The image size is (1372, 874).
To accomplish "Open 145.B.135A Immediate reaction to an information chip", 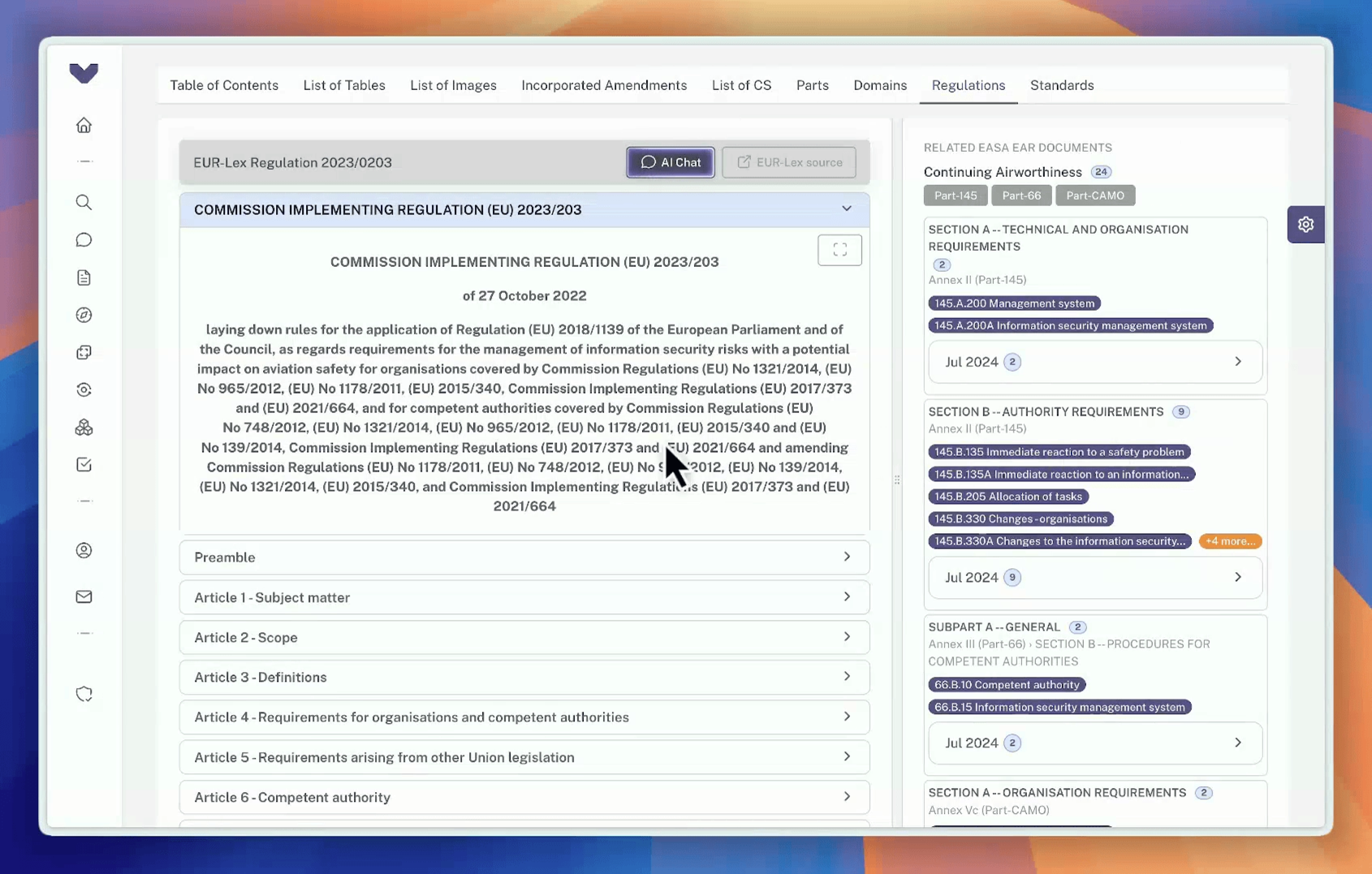I will (x=1062, y=474).
